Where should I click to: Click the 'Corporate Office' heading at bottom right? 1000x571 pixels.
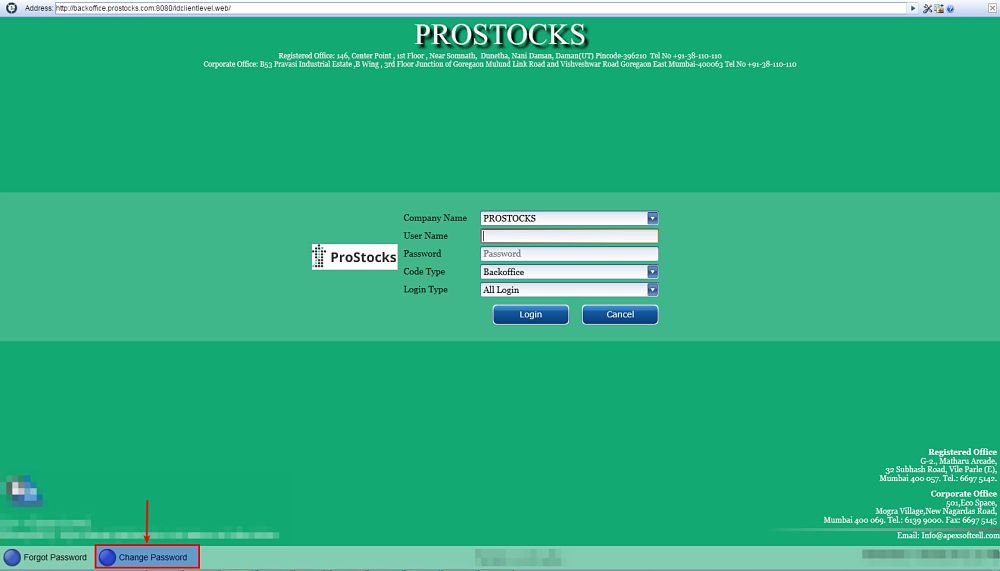coord(964,494)
